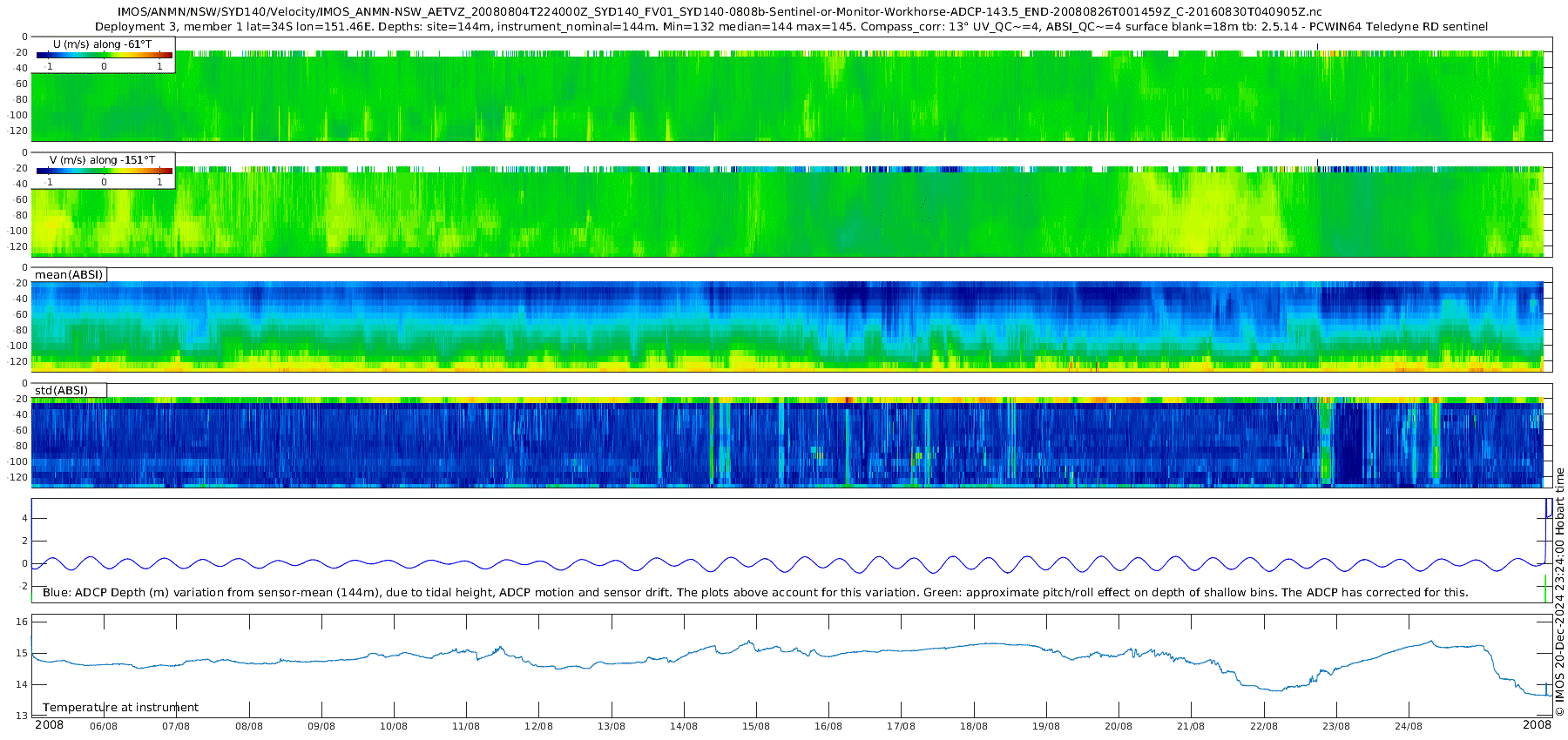Click the 20/08 date tick label

(x=1119, y=726)
